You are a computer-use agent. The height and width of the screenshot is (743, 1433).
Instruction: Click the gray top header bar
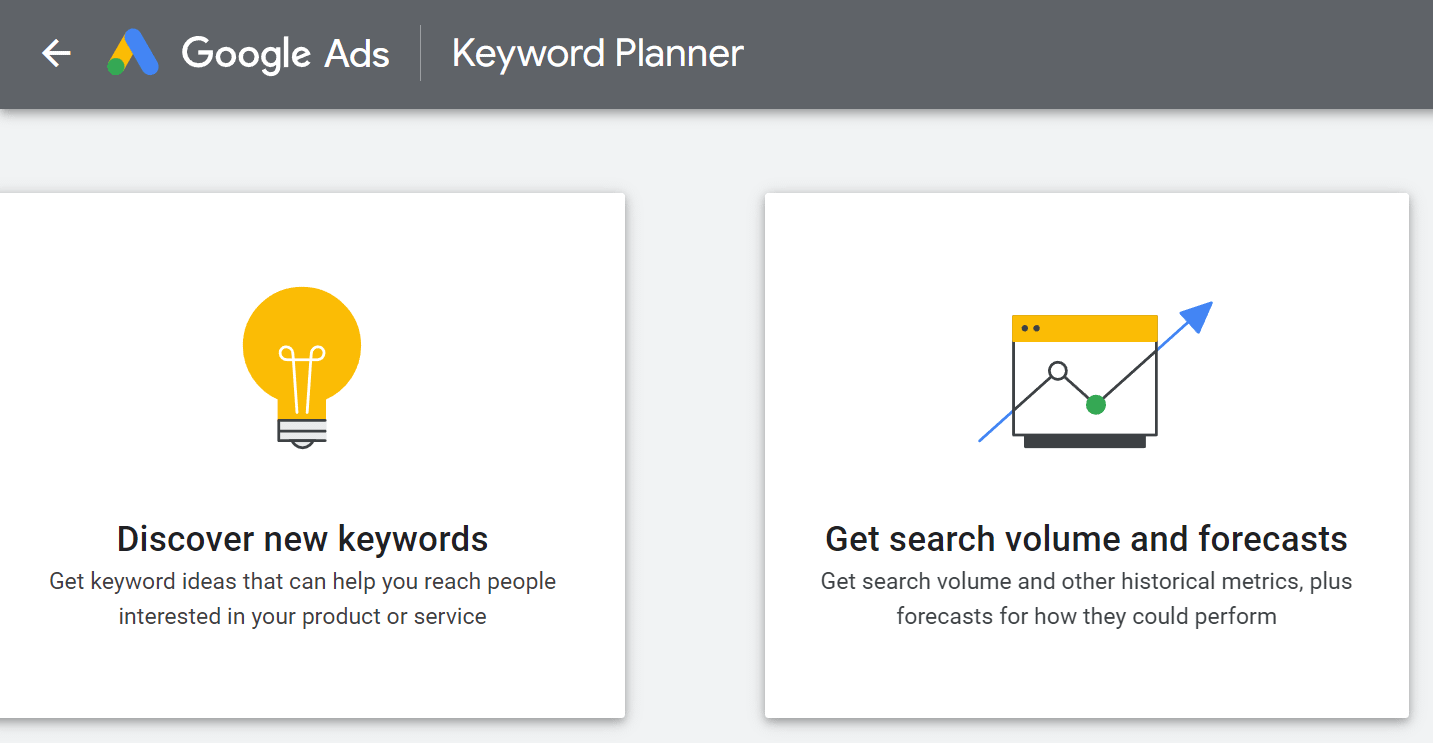tap(900, 54)
